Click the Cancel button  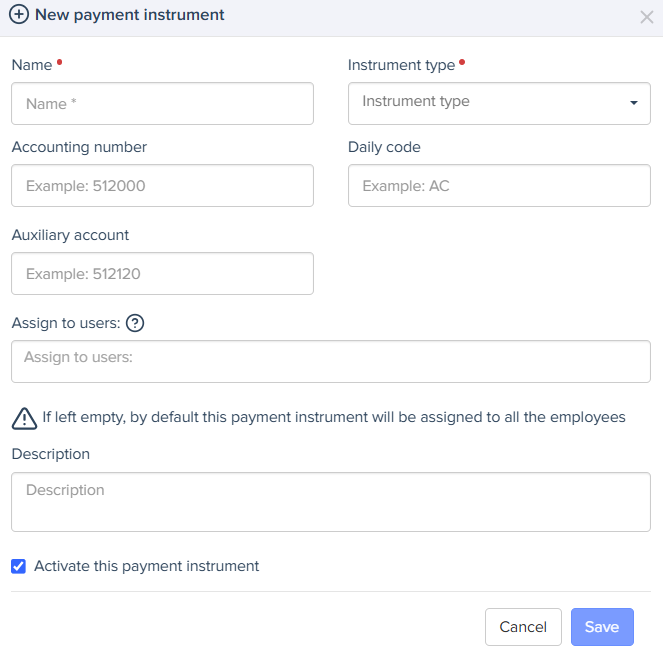(x=523, y=627)
